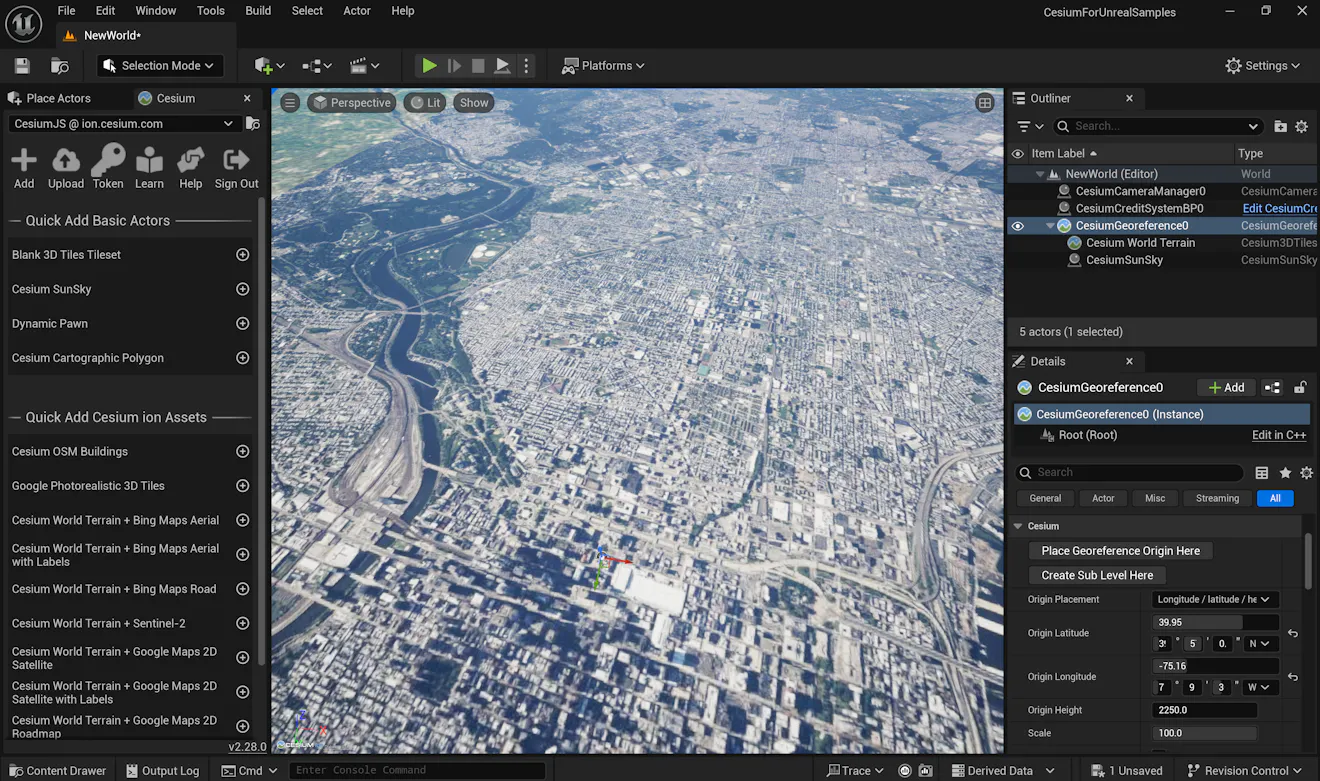Screen dimensions: 1320x781
Task: Switch to Place Actors tab
Action: click(x=58, y=99)
